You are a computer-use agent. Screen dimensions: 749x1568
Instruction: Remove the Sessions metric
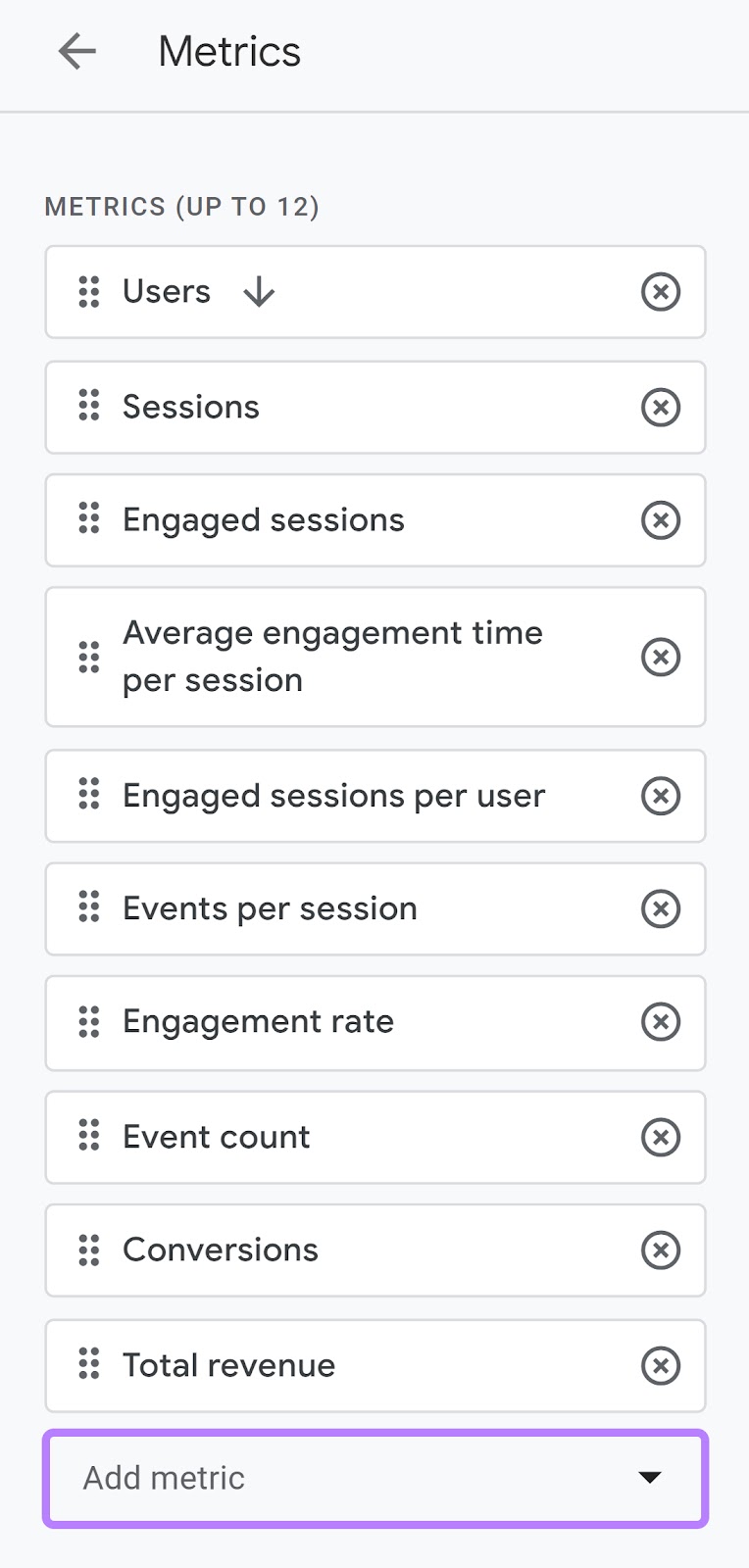tap(661, 407)
